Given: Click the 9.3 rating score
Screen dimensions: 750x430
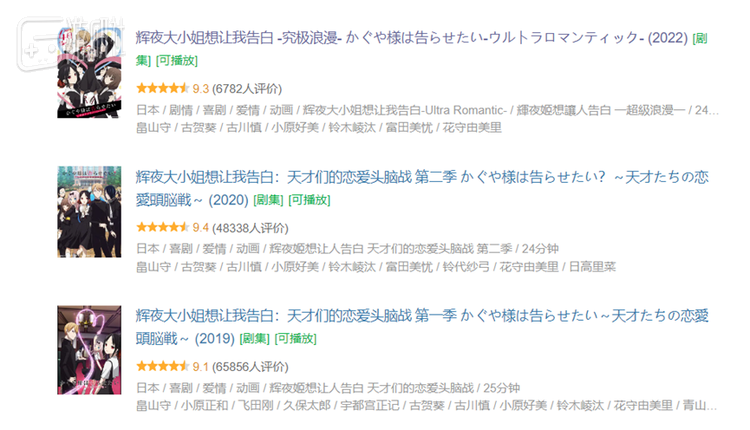Looking at the screenshot, I should [200, 87].
